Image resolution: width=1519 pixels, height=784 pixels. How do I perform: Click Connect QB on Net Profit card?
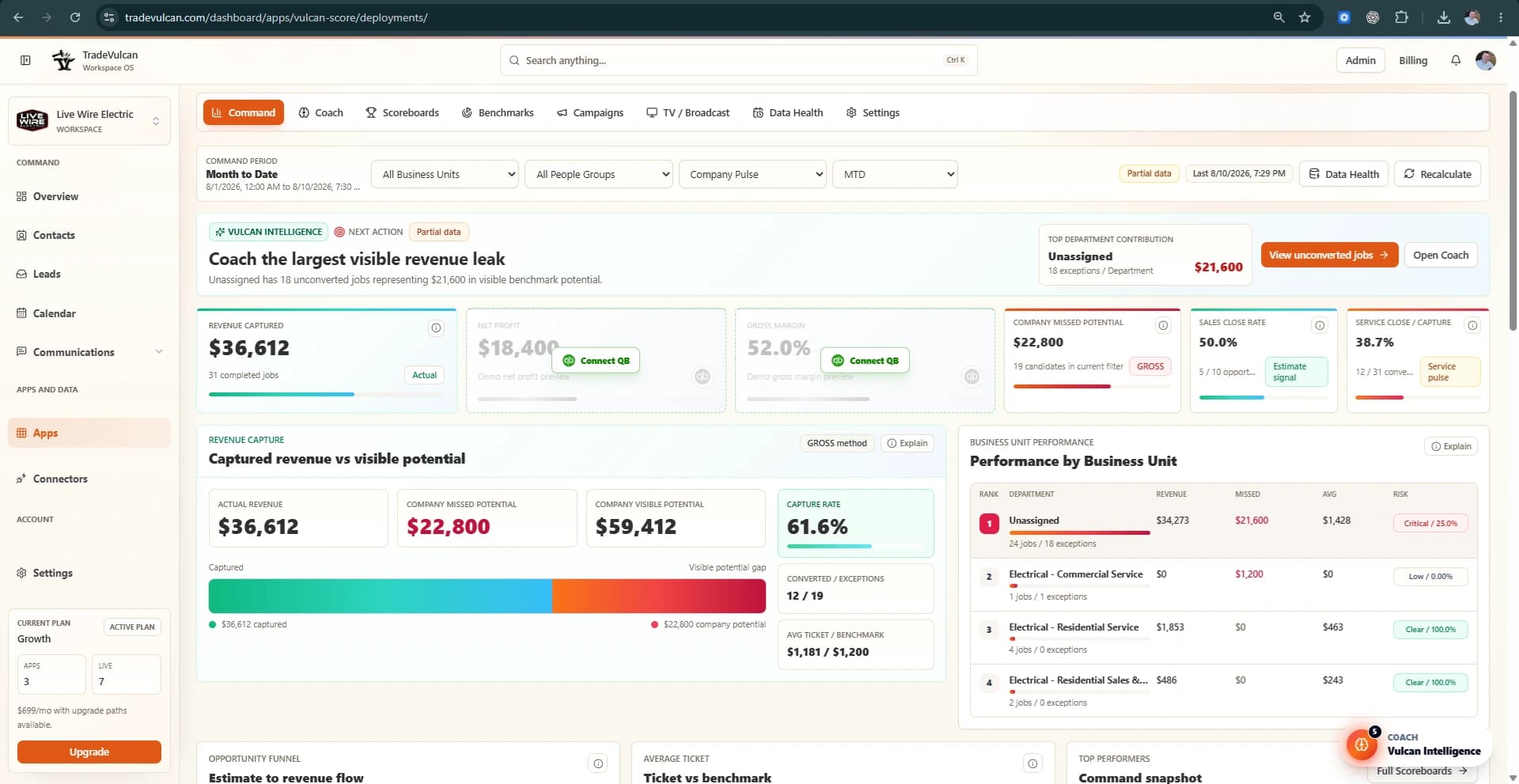point(596,360)
